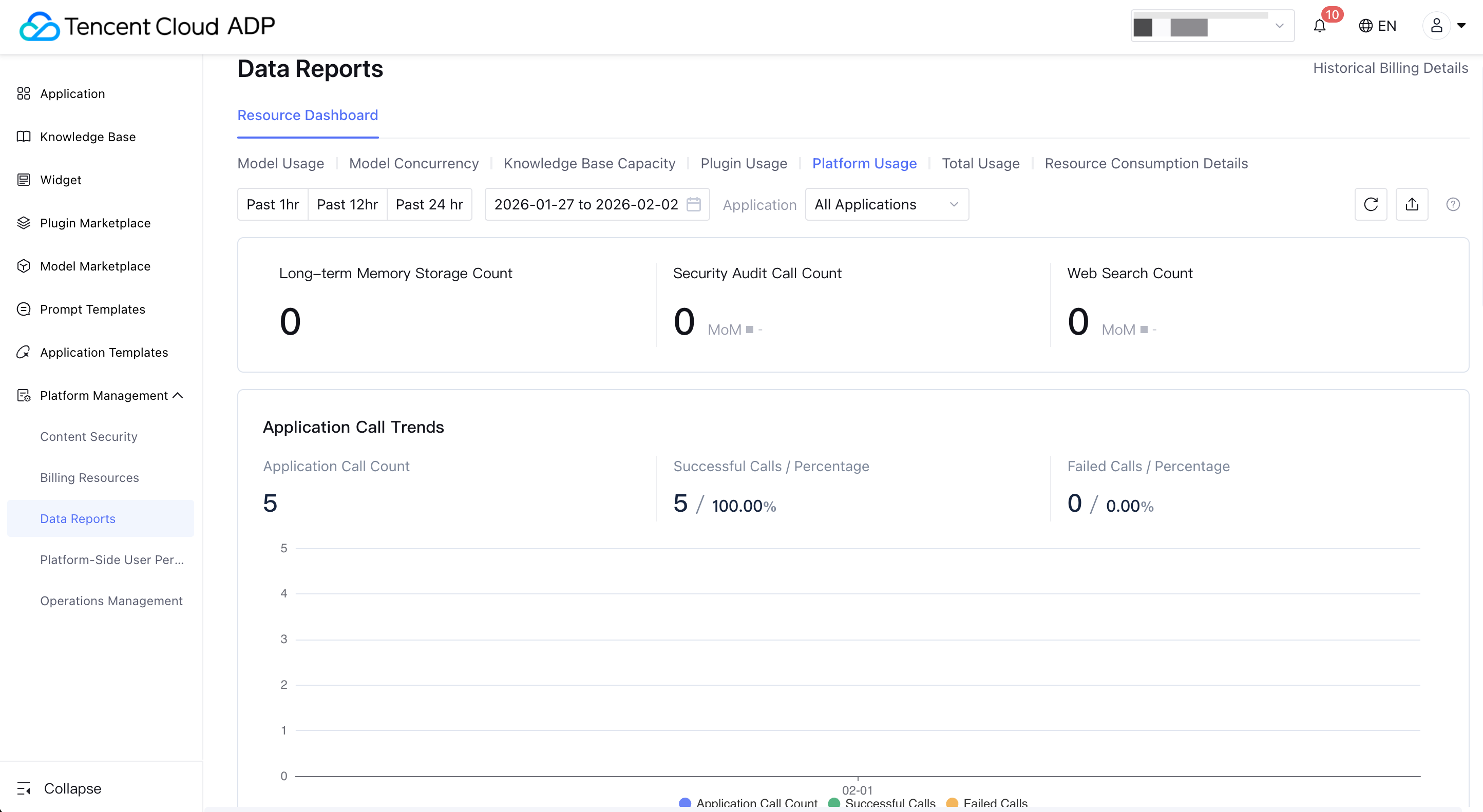Click the export/upload icon button

point(1412,204)
